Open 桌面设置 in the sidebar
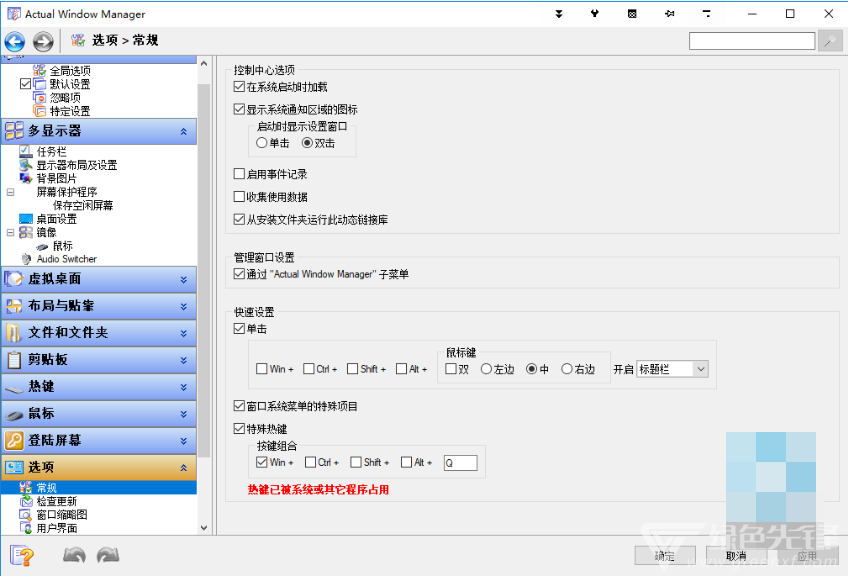Screen dimensions: 848x576 tap(57, 219)
